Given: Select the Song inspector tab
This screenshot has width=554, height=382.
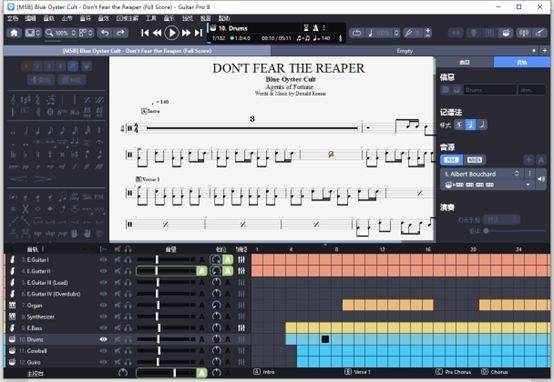Looking at the screenshot, I should [x=465, y=62].
